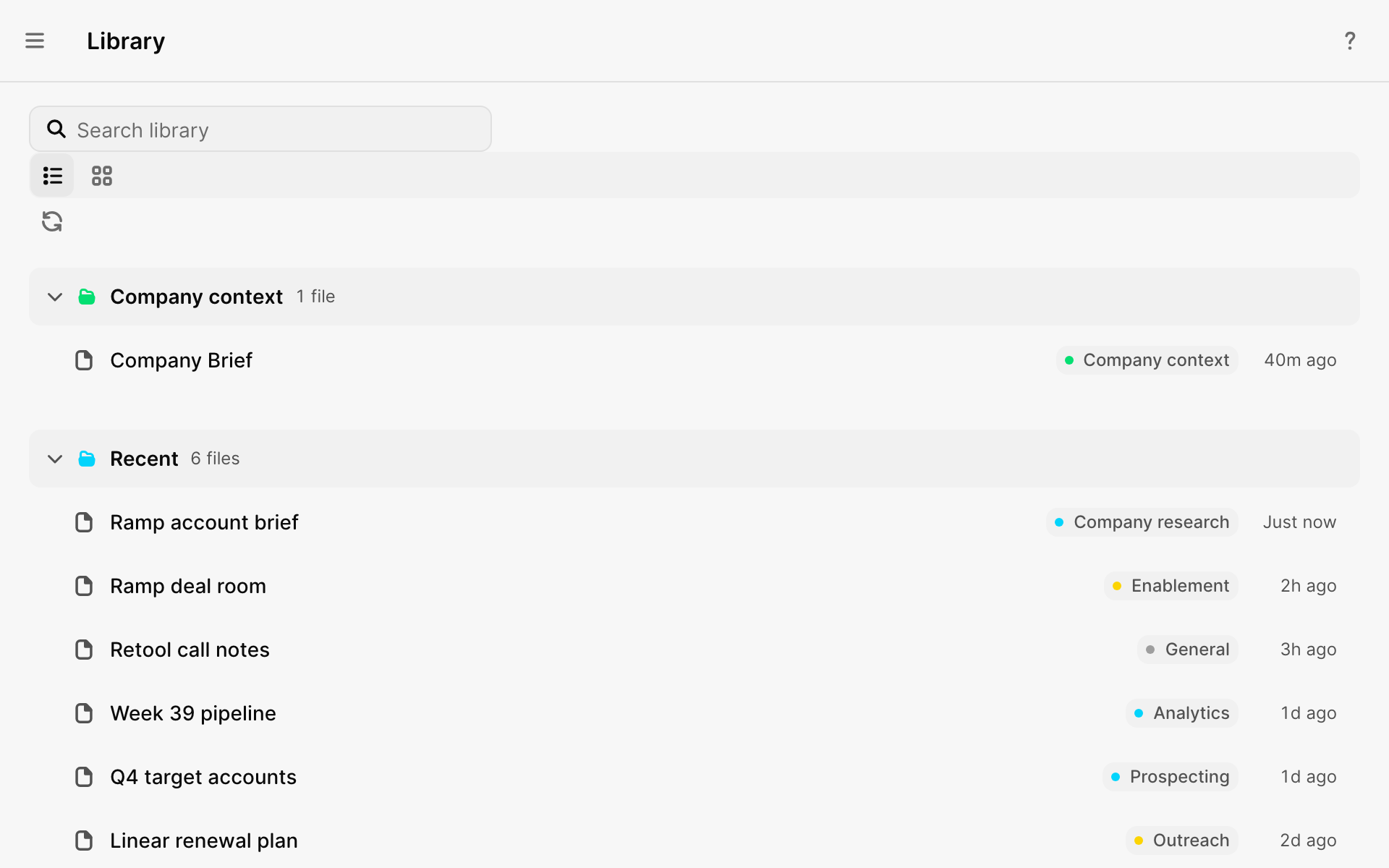Click the Library page title
The image size is (1389, 868).
click(x=126, y=41)
